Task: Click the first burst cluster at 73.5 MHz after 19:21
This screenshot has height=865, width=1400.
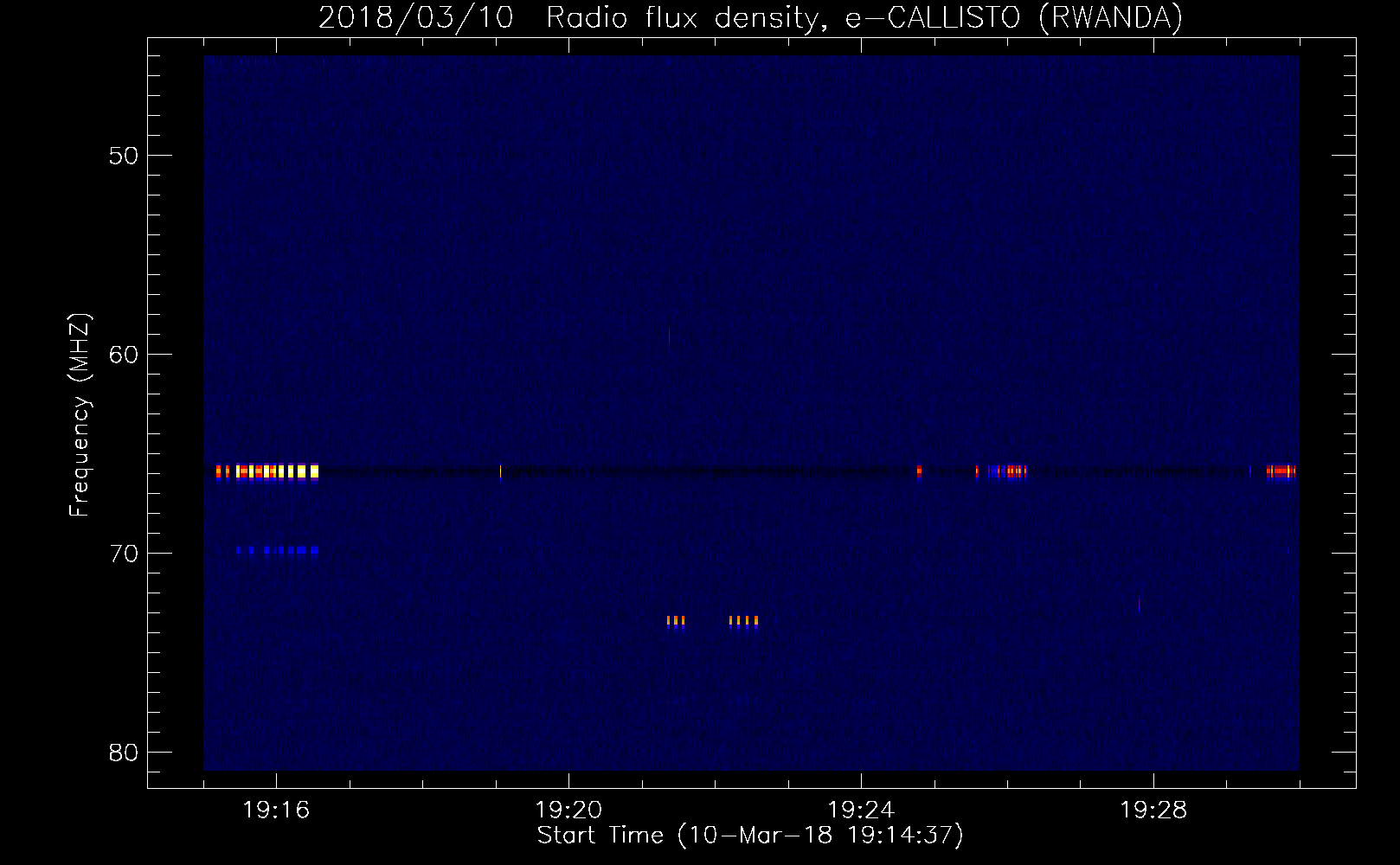Action: 676,621
